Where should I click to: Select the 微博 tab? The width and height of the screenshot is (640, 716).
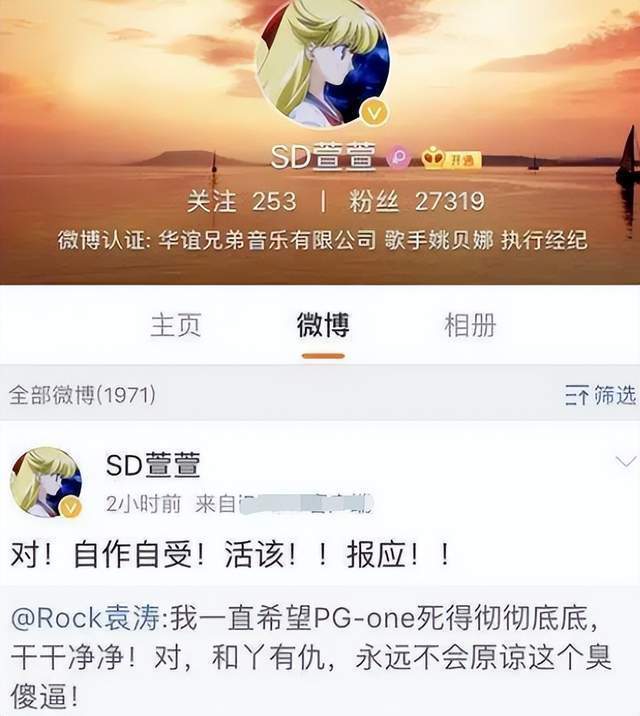point(323,325)
